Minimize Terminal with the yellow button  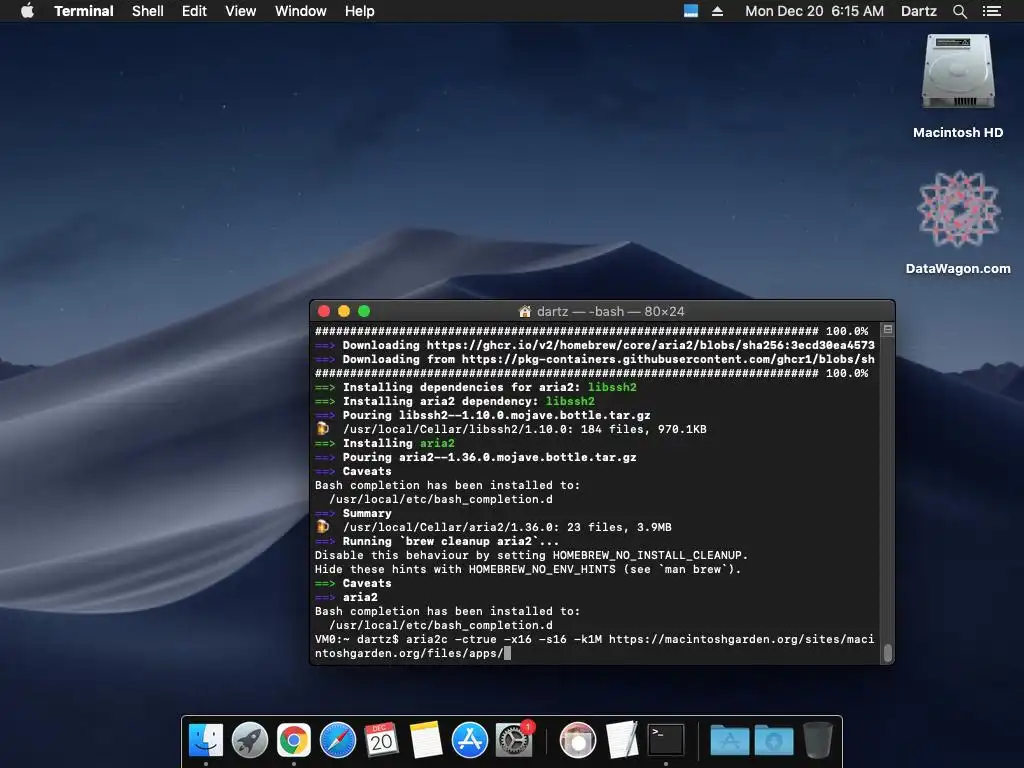tap(344, 312)
